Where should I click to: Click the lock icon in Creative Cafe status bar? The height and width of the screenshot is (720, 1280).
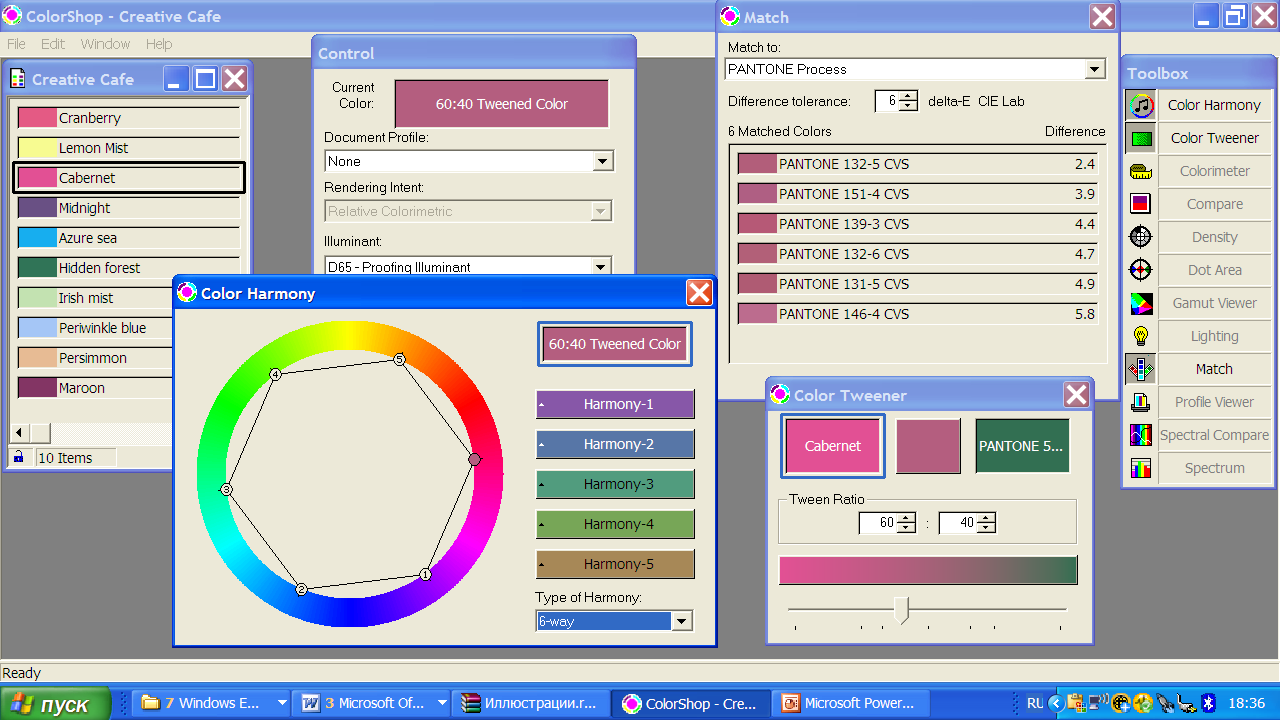click(18, 457)
